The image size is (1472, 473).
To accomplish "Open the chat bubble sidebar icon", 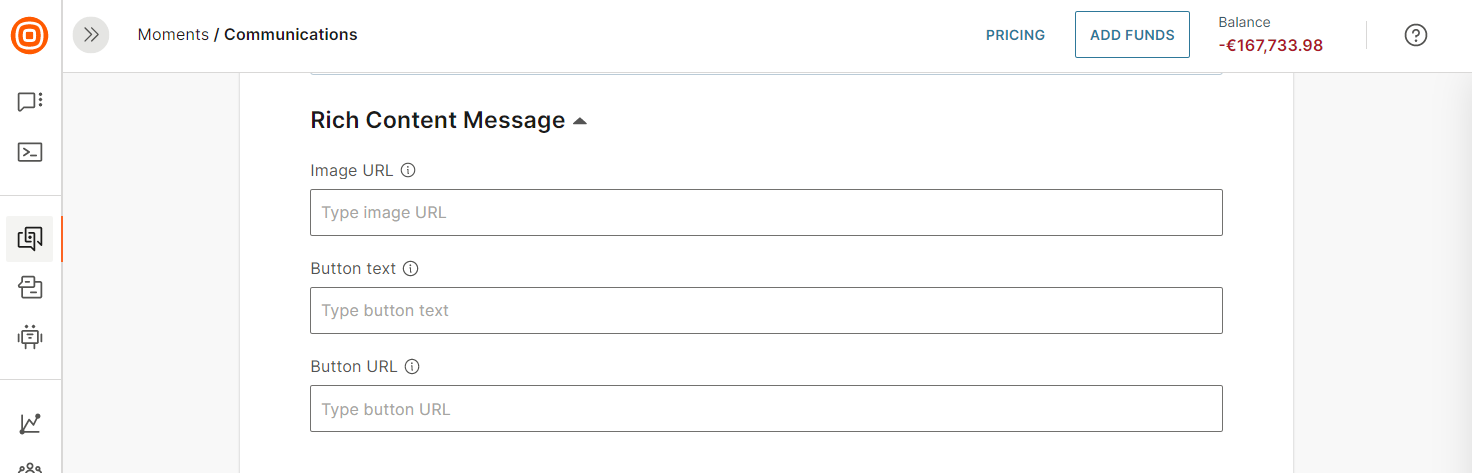I will (30, 102).
